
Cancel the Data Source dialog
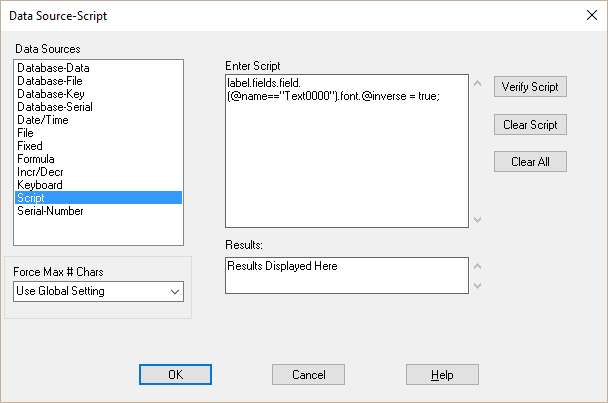308,374
